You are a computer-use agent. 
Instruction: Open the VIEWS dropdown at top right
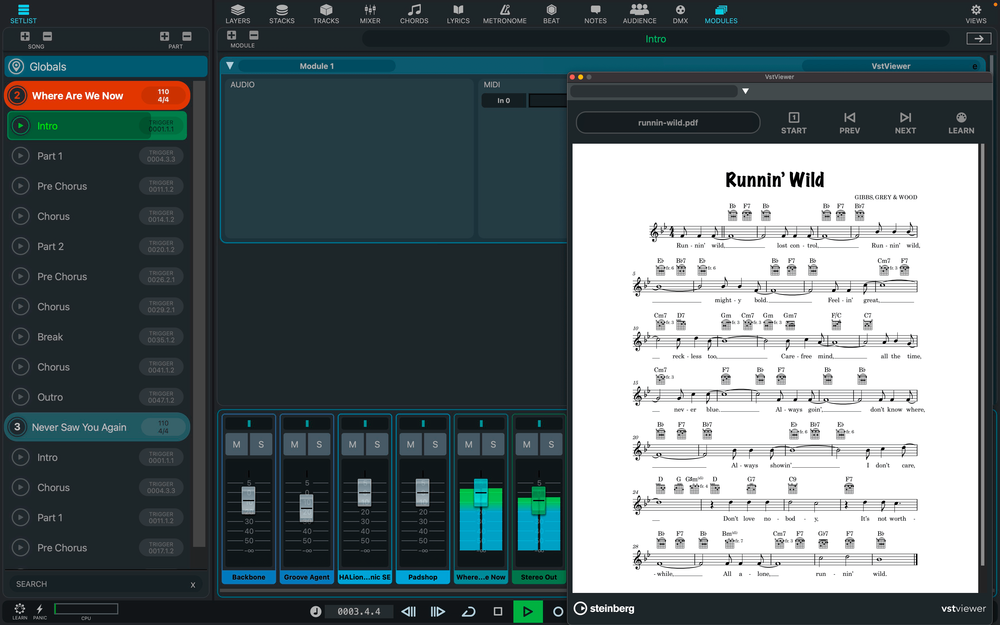pos(975,13)
